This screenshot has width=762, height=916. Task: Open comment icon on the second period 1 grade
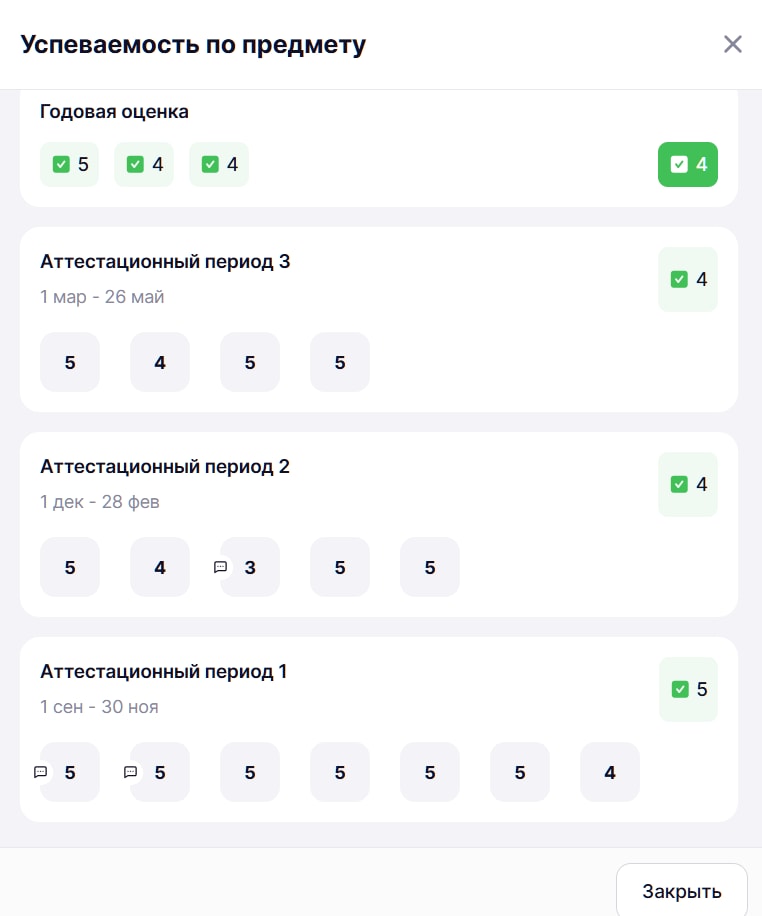coord(130,772)
